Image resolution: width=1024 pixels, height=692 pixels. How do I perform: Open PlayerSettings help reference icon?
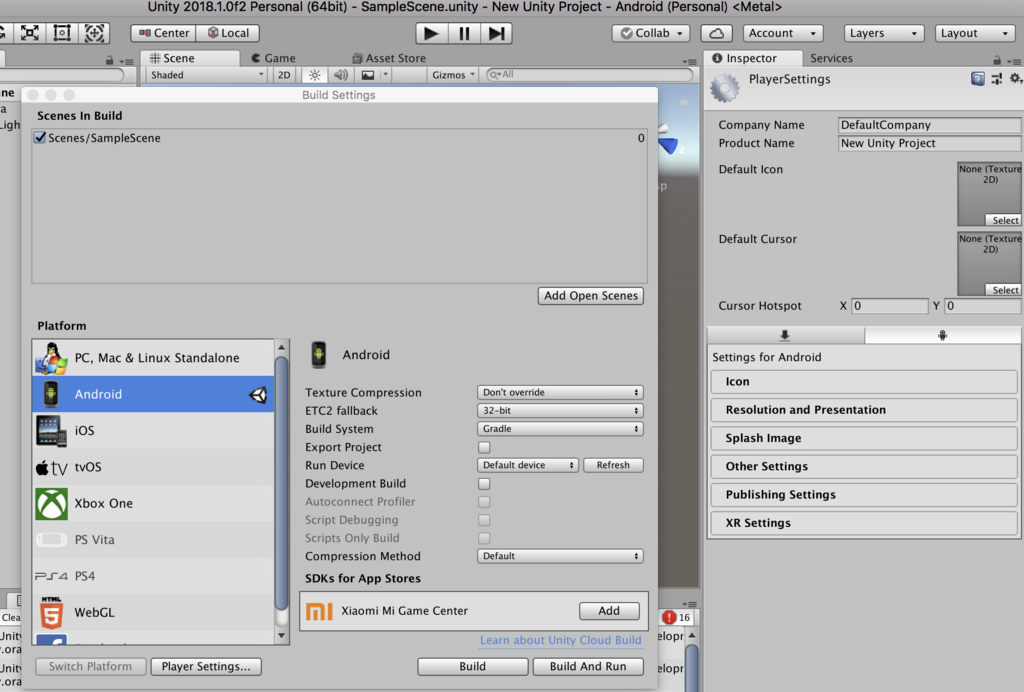tap(978, 79)
